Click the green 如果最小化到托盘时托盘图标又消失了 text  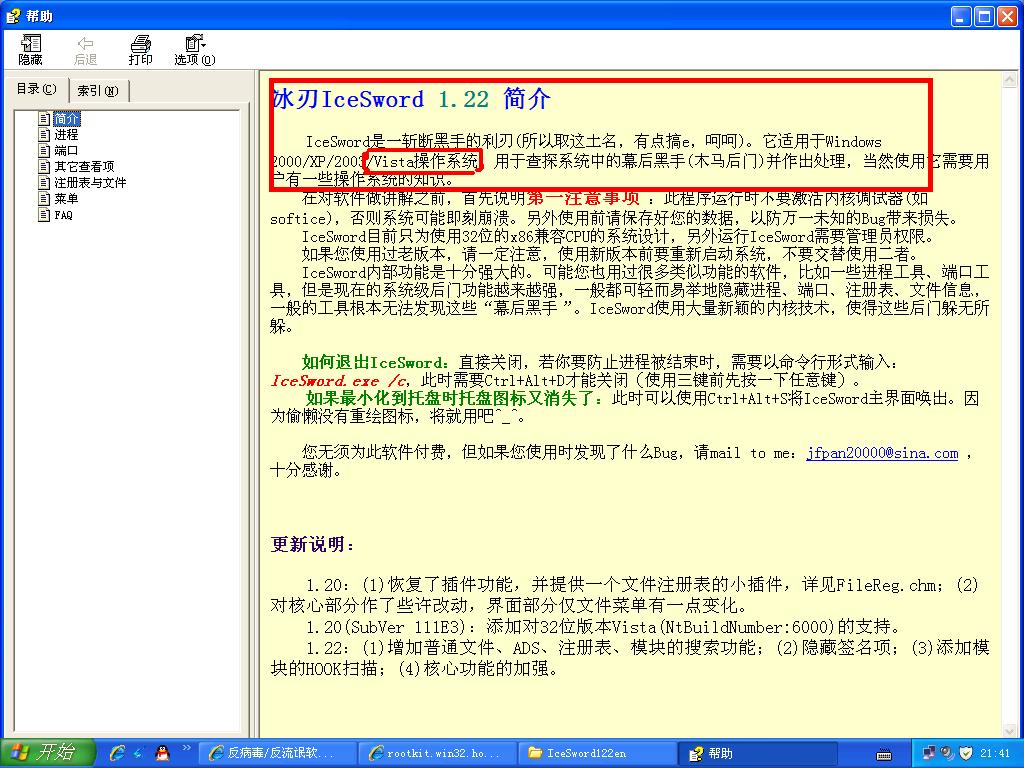455,398
